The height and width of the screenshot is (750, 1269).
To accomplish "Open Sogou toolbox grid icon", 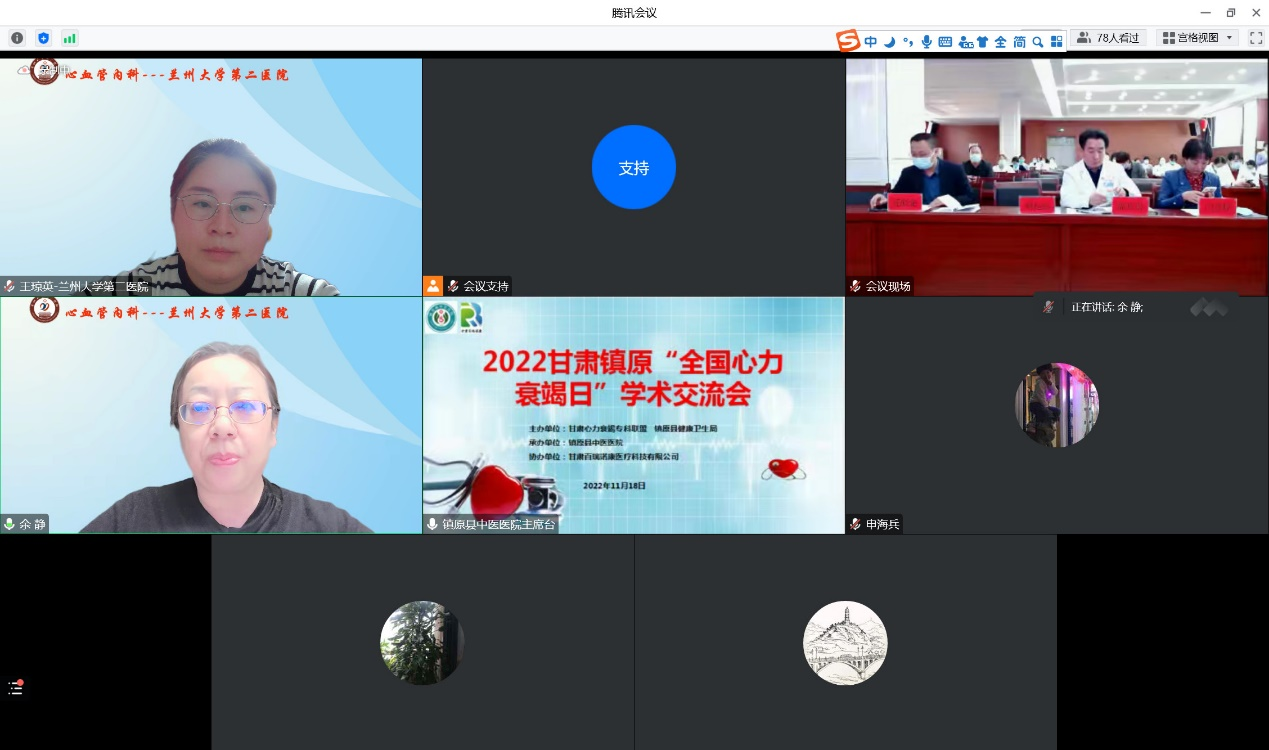I will coord(1056,42).
